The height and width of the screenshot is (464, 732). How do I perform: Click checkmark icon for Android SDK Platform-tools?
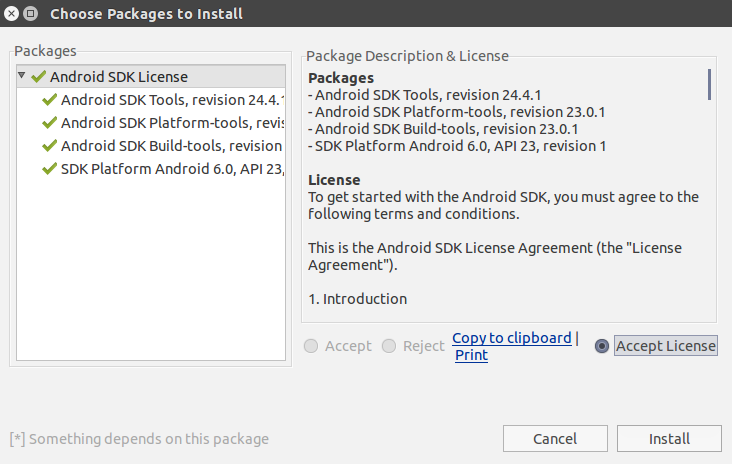click(49, 123)
